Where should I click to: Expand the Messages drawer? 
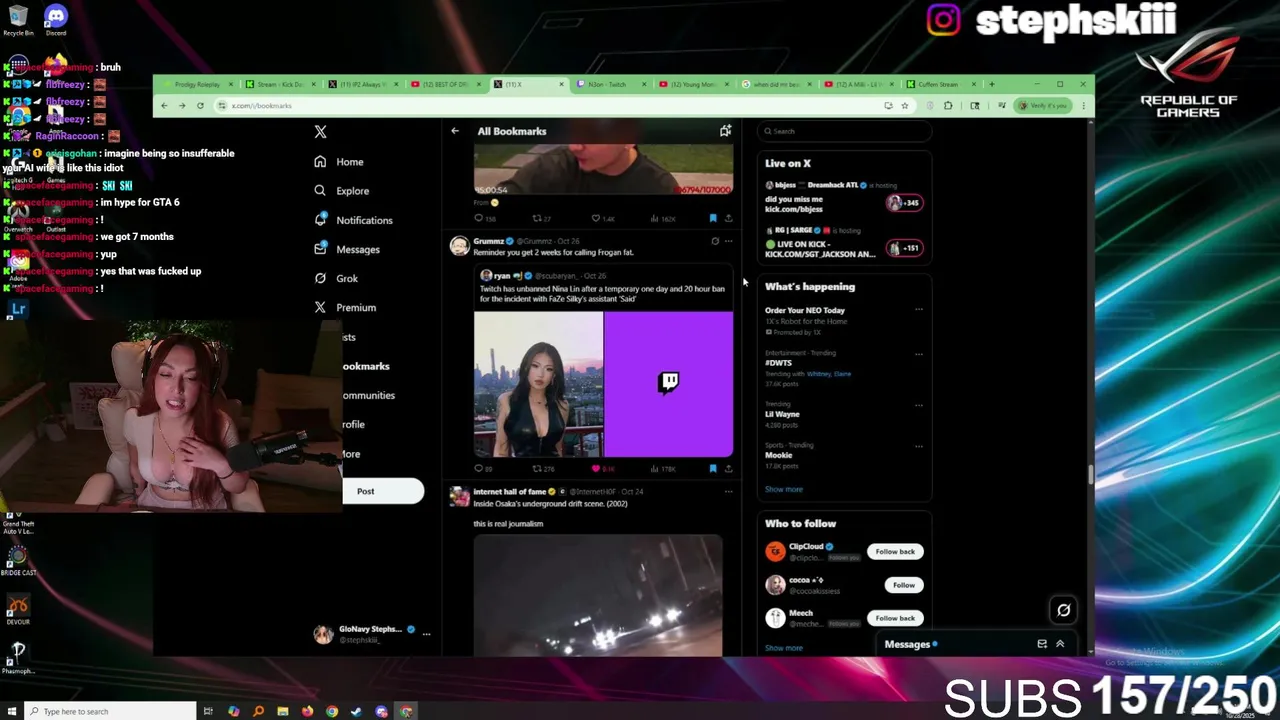click(1060, 644)
